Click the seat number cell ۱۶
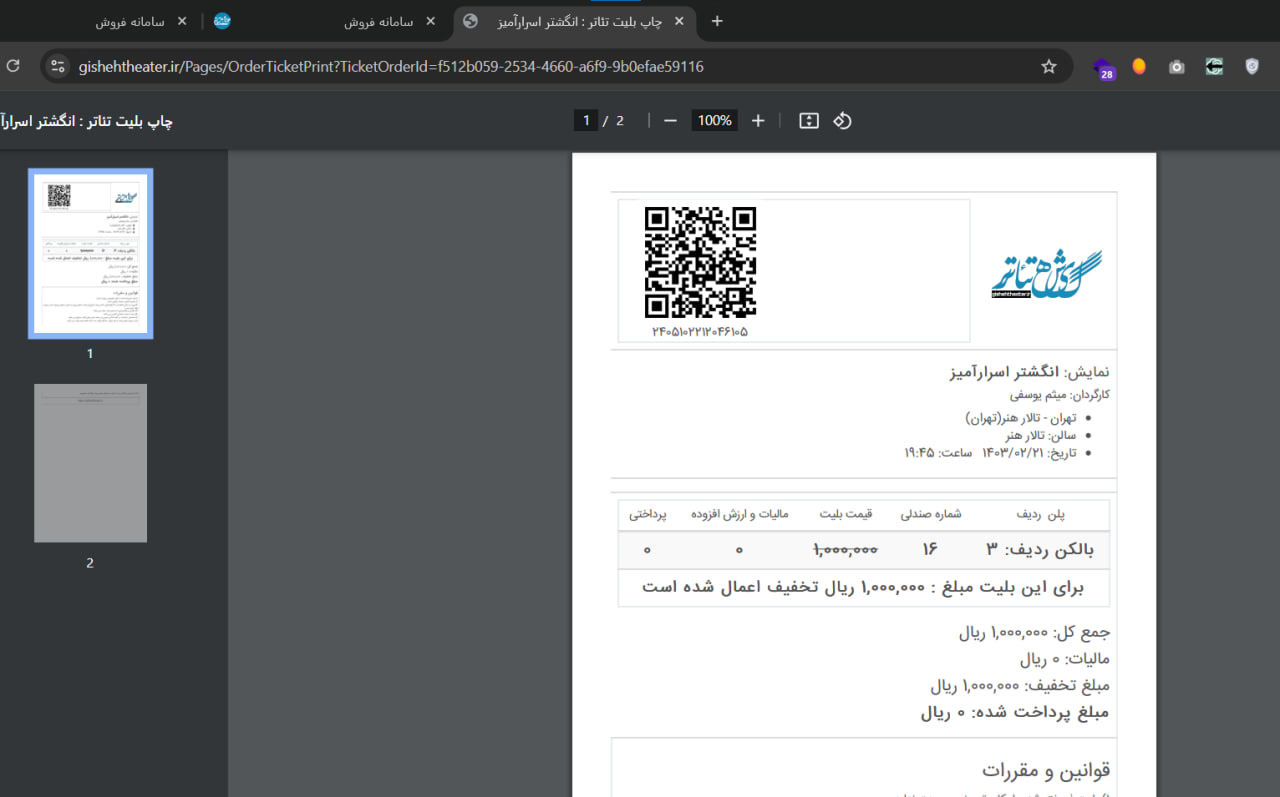This screenshot has height=797, width=1280. tap(930, 550)
